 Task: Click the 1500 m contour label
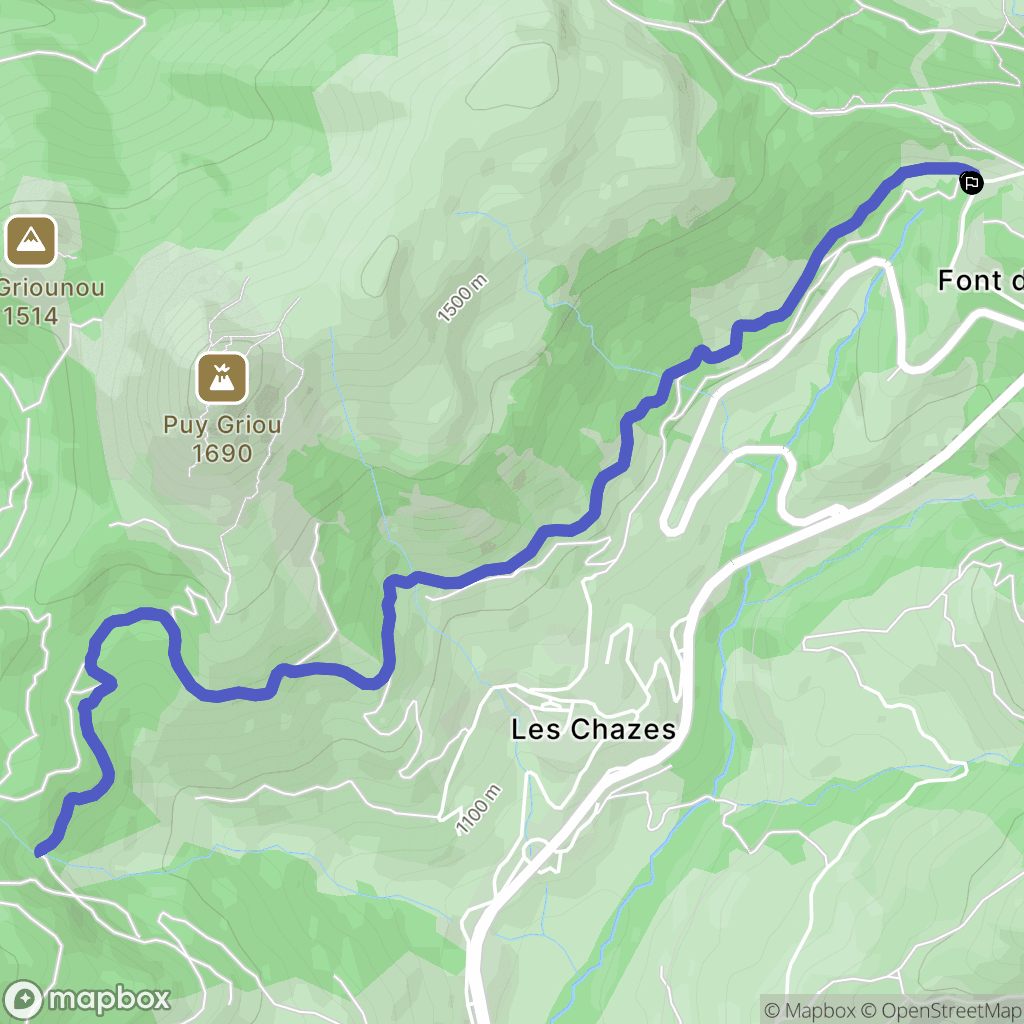[x=462, y=299]
